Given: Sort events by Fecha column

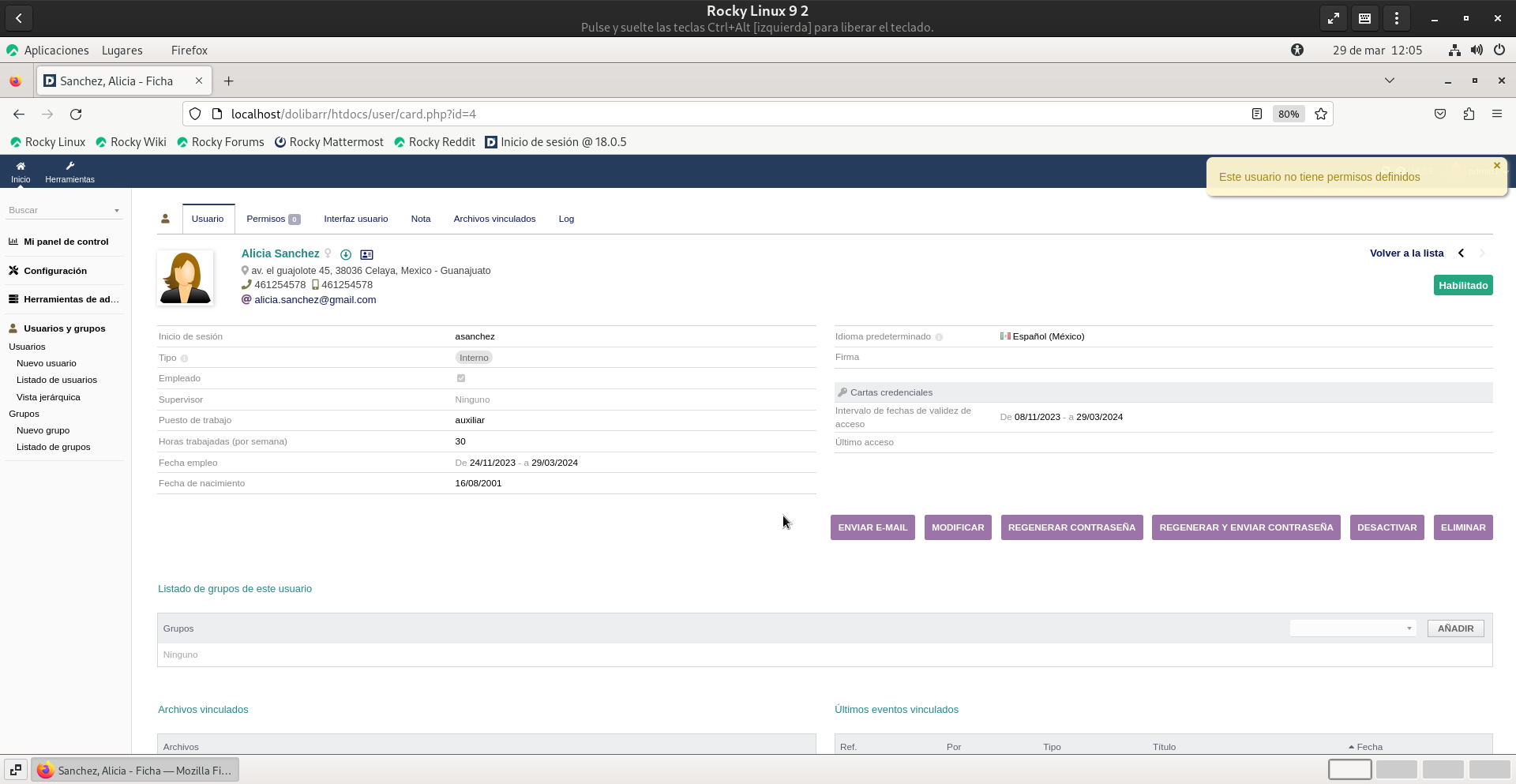Looking at the screenshot, I should (1369, 747).
